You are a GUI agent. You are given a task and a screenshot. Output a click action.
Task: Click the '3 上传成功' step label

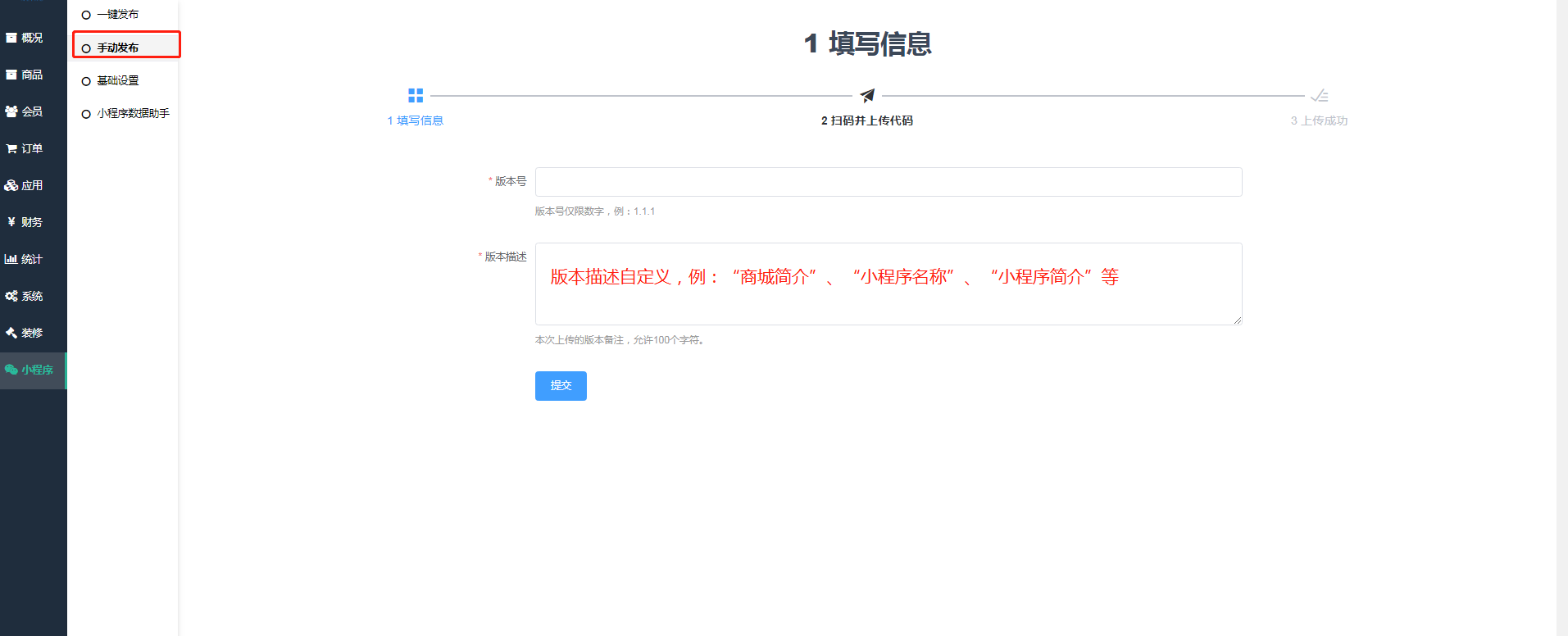(x=1320, y=120)
